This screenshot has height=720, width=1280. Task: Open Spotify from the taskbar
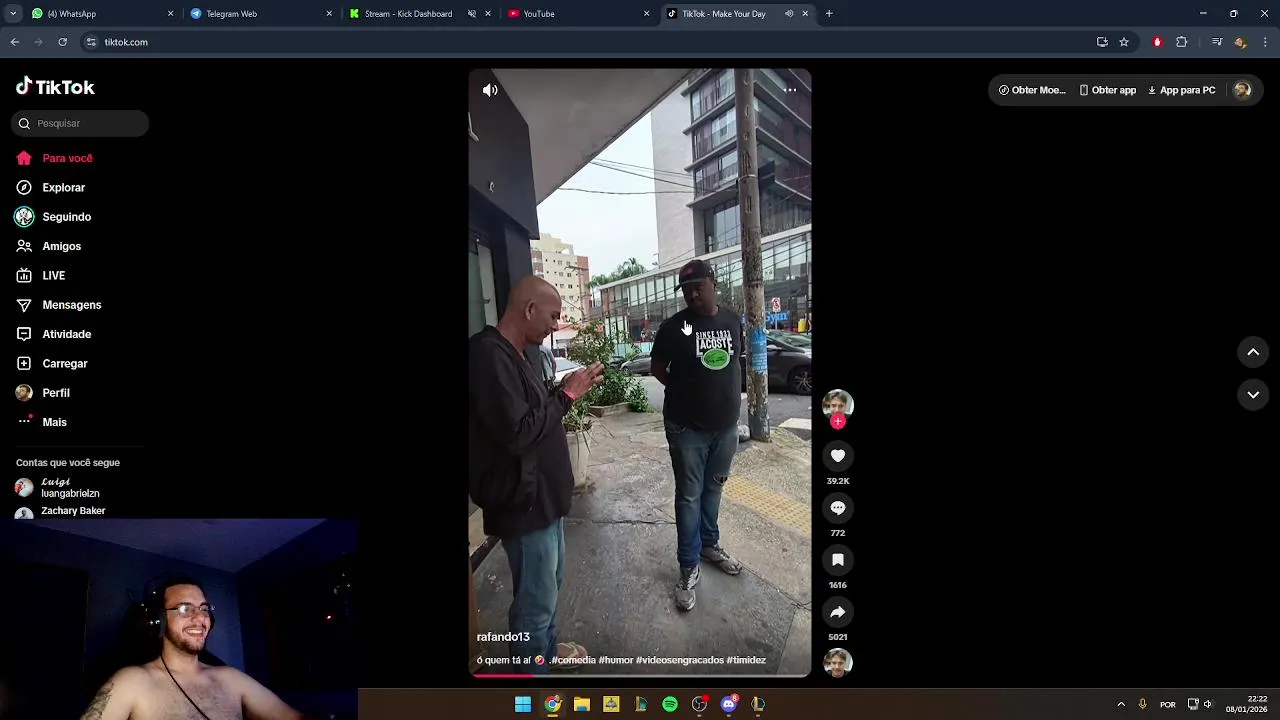tap(670, 704)
